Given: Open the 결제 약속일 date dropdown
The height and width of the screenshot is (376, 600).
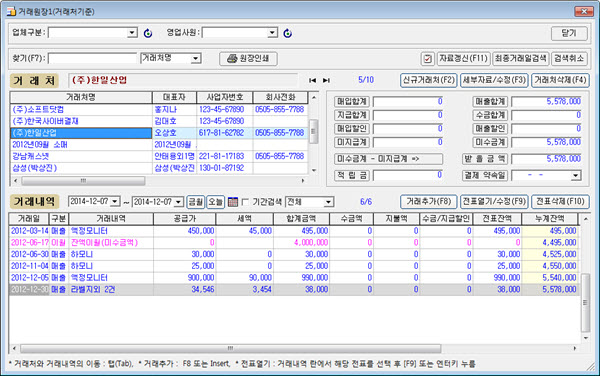Looking at the screenshot, I should [576, 176].
